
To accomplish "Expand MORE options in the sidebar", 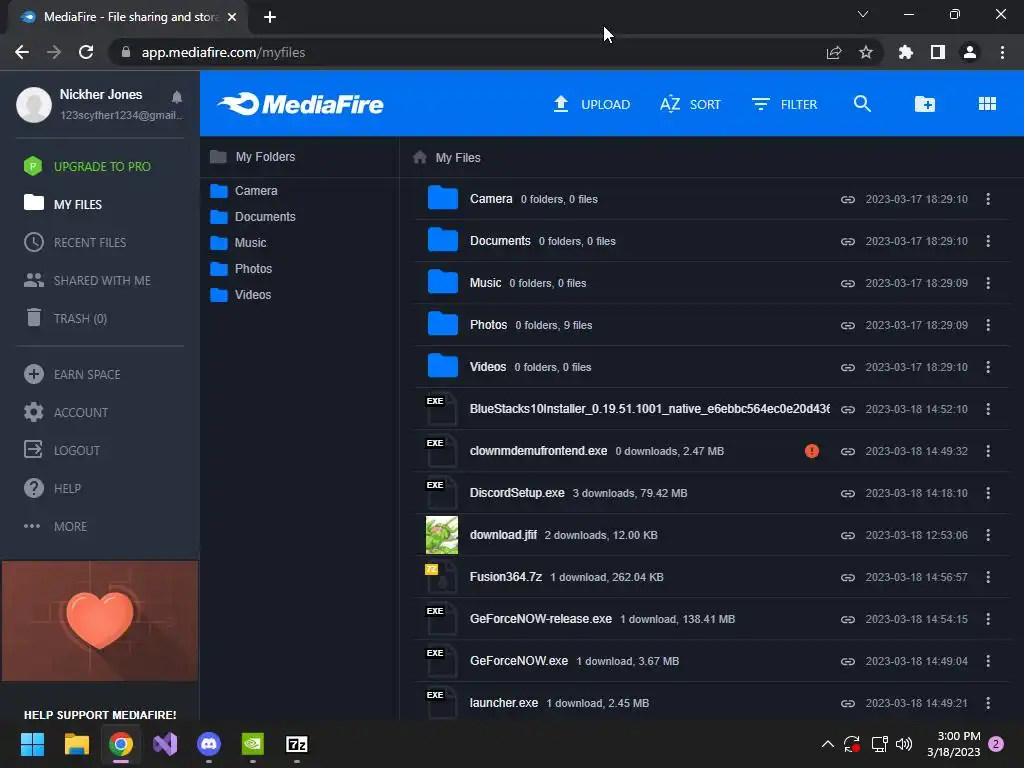I will (x=55, y=526).
